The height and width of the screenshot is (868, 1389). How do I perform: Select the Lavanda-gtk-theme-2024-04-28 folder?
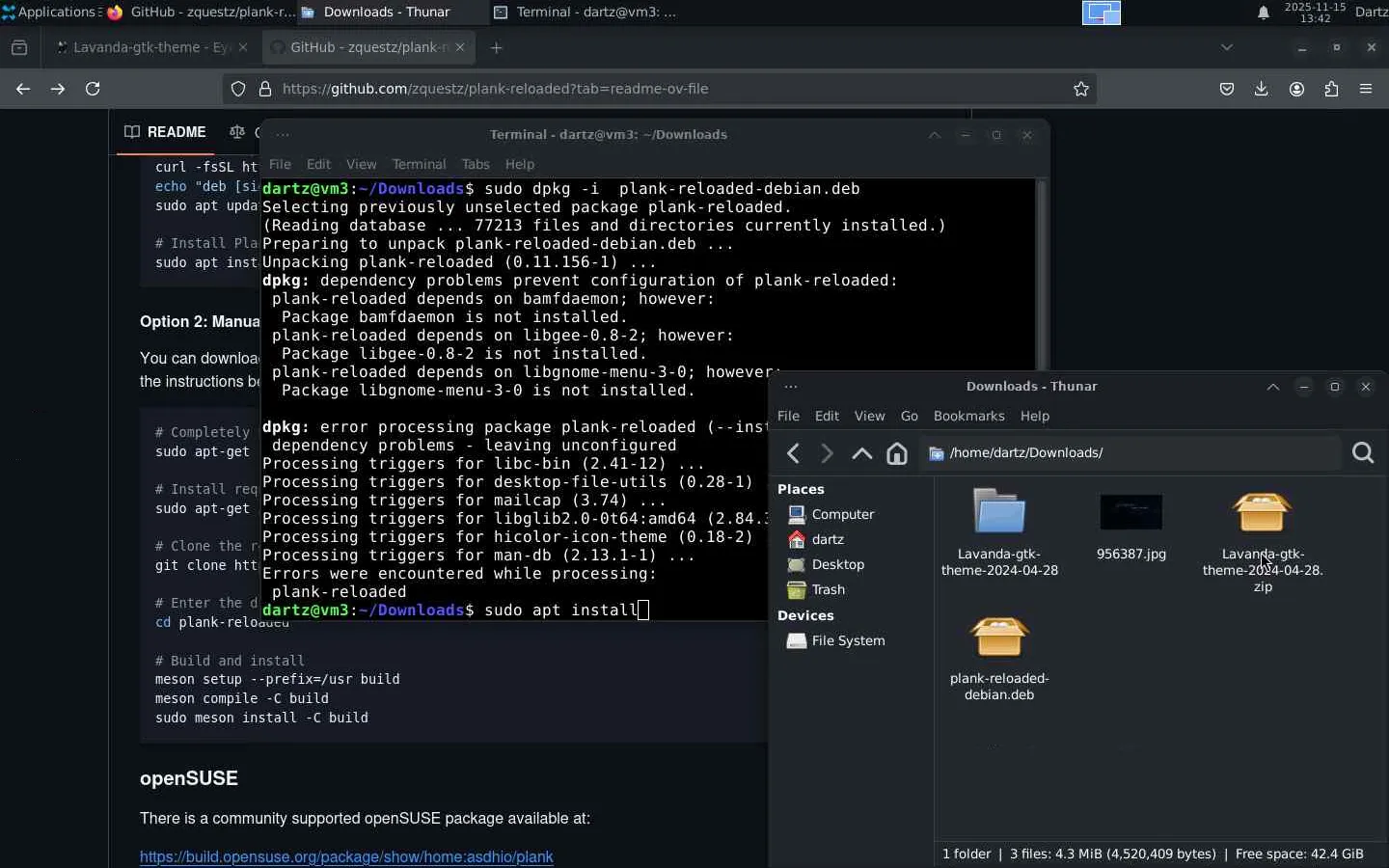coord(999,532)
